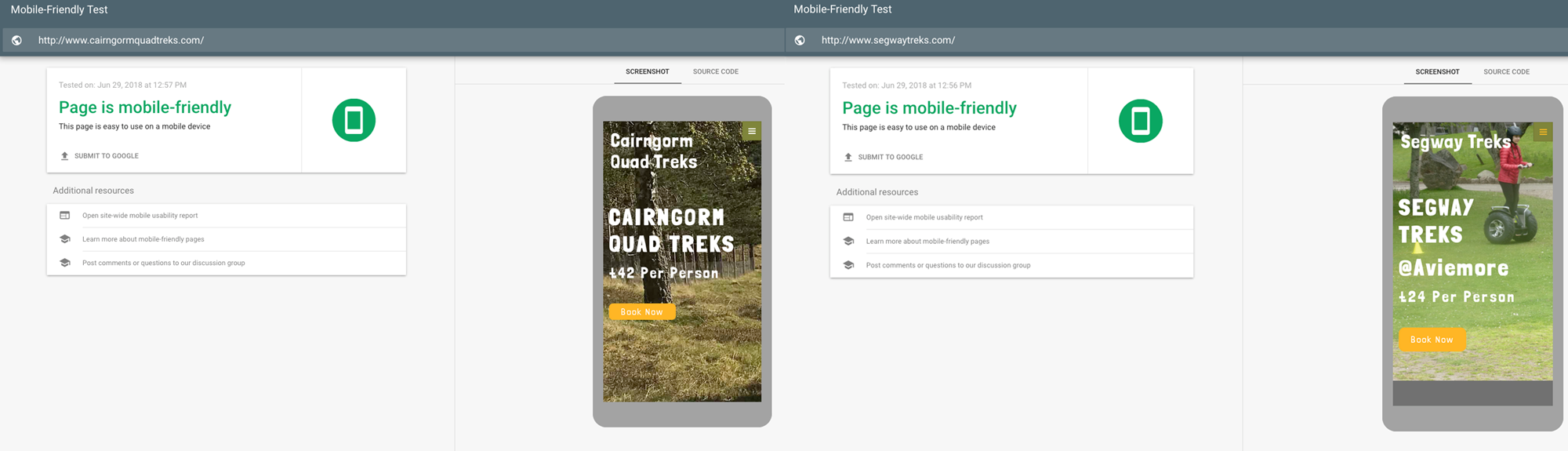The image size is (1568, 451).
Task: Open hamburger menu in Segway phone preview
Action: point(1543,132)
